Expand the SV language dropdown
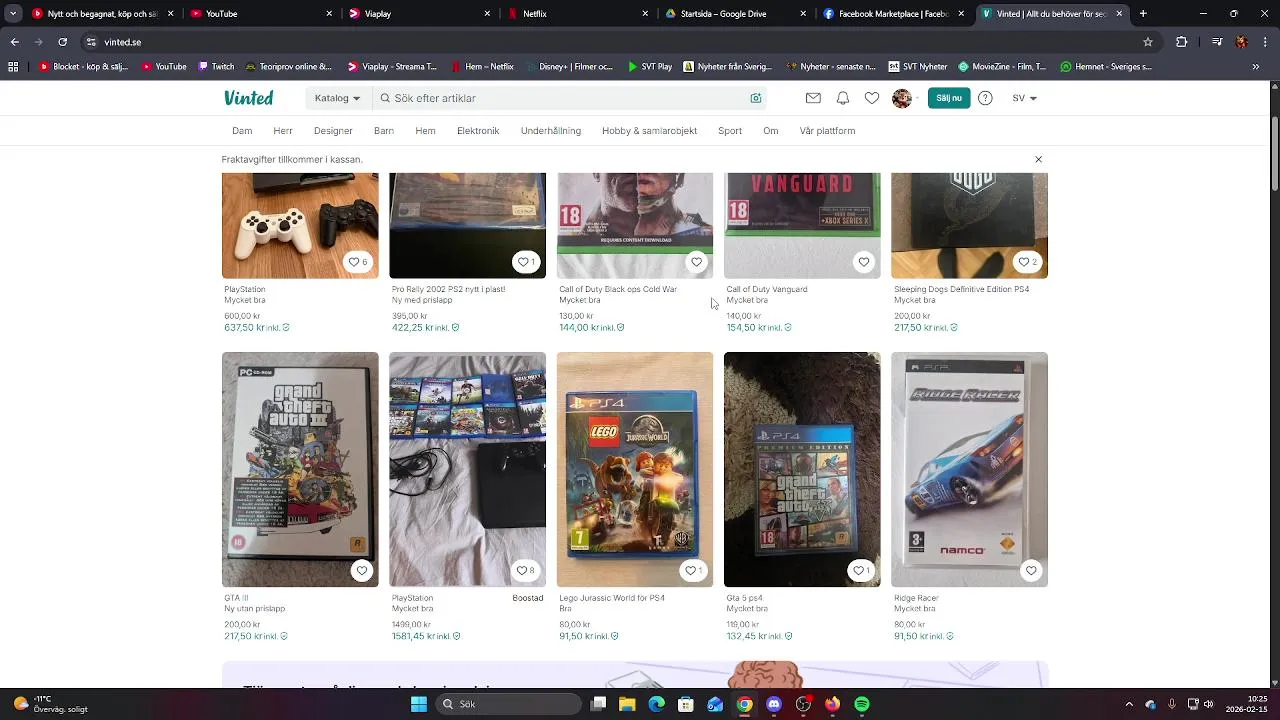 (1024, 98)
